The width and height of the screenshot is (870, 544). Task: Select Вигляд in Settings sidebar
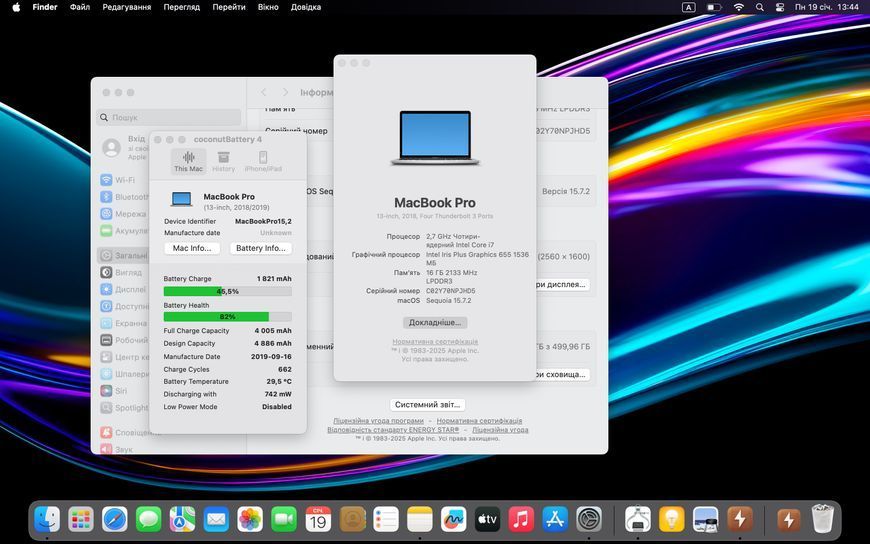pyautogui.click(x=123, y=273)
